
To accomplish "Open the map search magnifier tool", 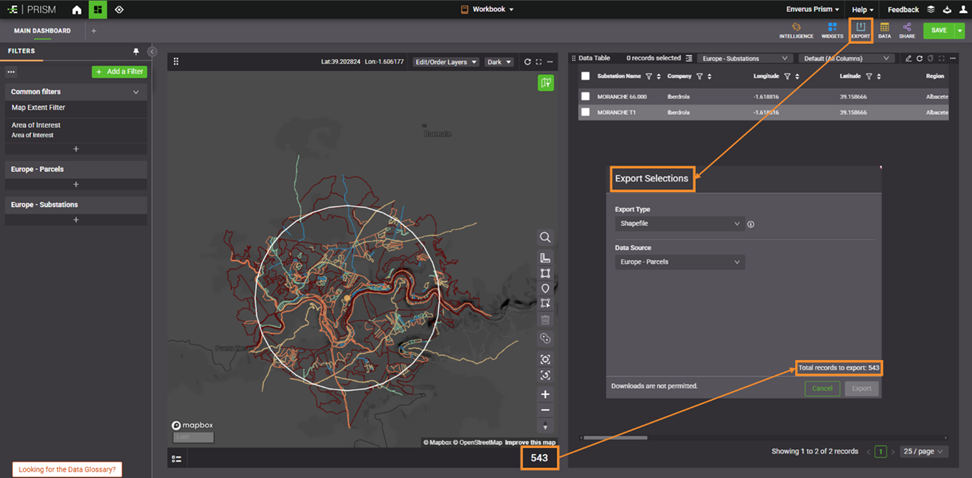I will point(545,237).
